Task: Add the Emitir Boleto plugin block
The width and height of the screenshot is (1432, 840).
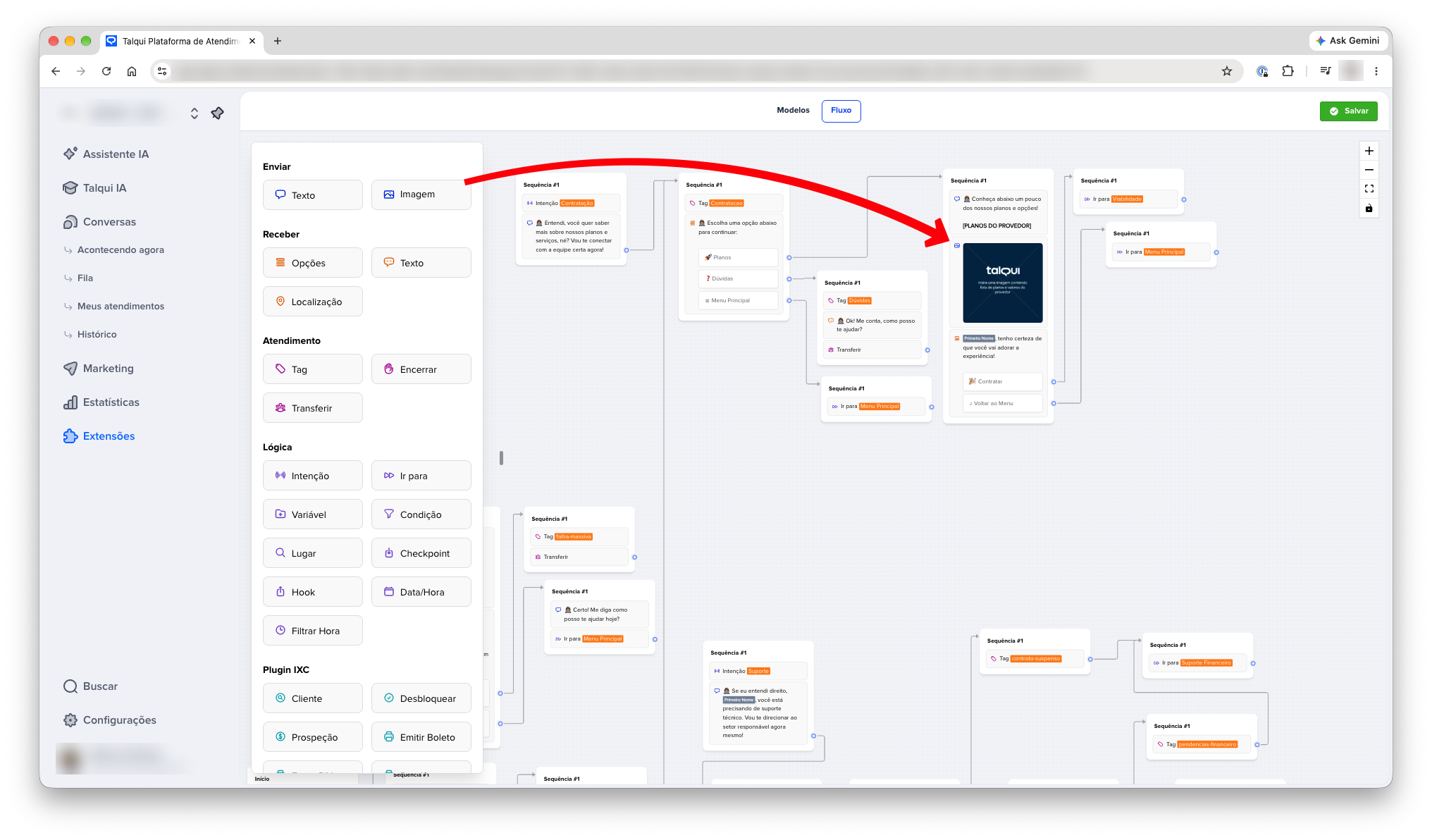Action: (x=421, y=737)
